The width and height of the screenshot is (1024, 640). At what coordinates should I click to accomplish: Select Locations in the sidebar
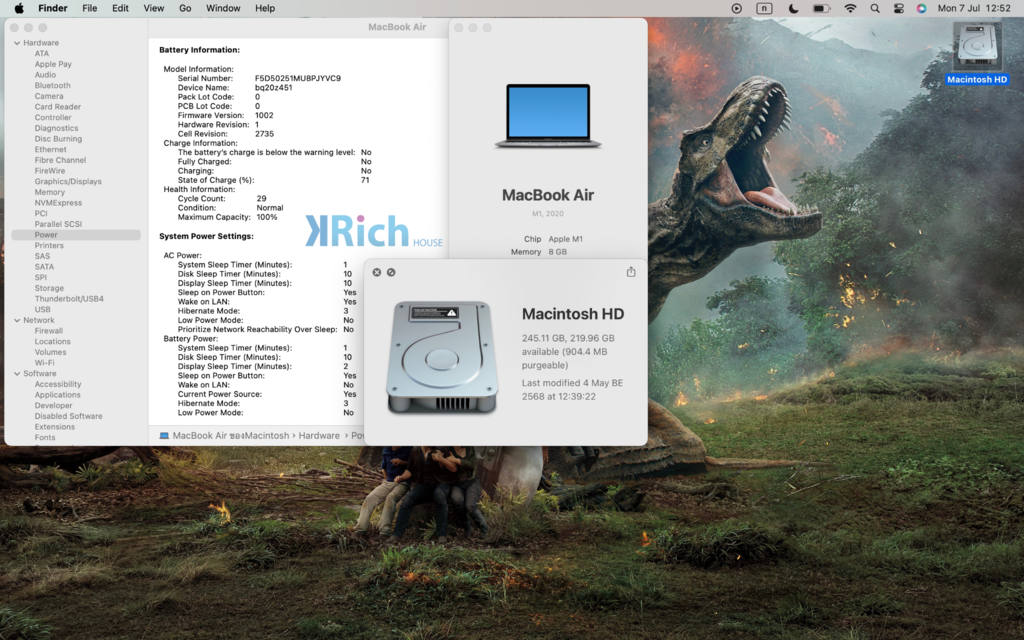[52, 342]
